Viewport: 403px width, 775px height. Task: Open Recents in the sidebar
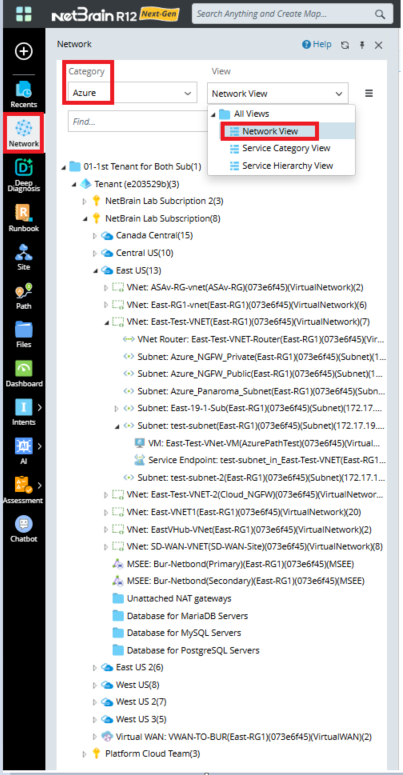point(23,94)
